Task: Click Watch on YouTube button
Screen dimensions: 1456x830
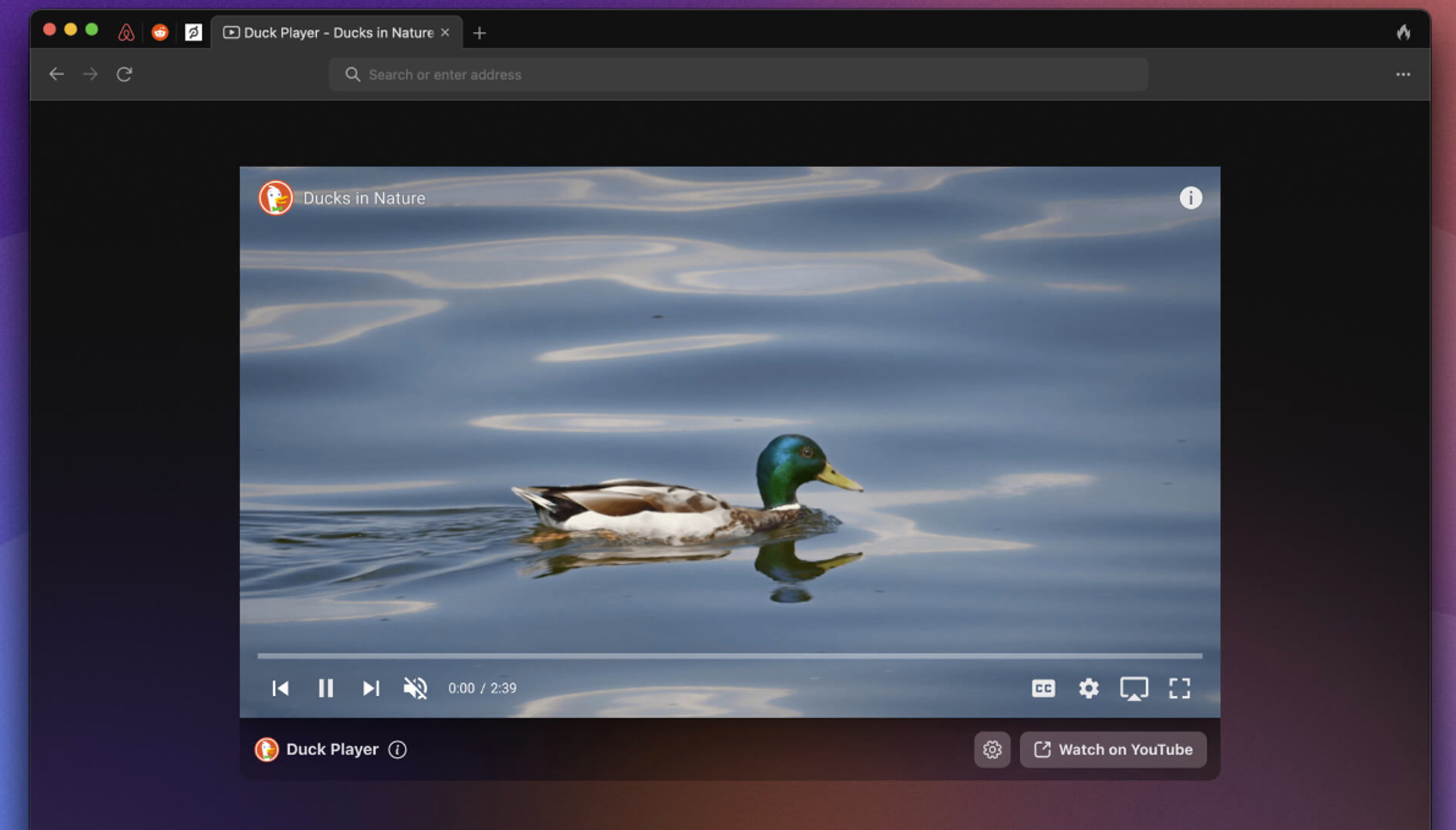Action: click(1113, 749)
